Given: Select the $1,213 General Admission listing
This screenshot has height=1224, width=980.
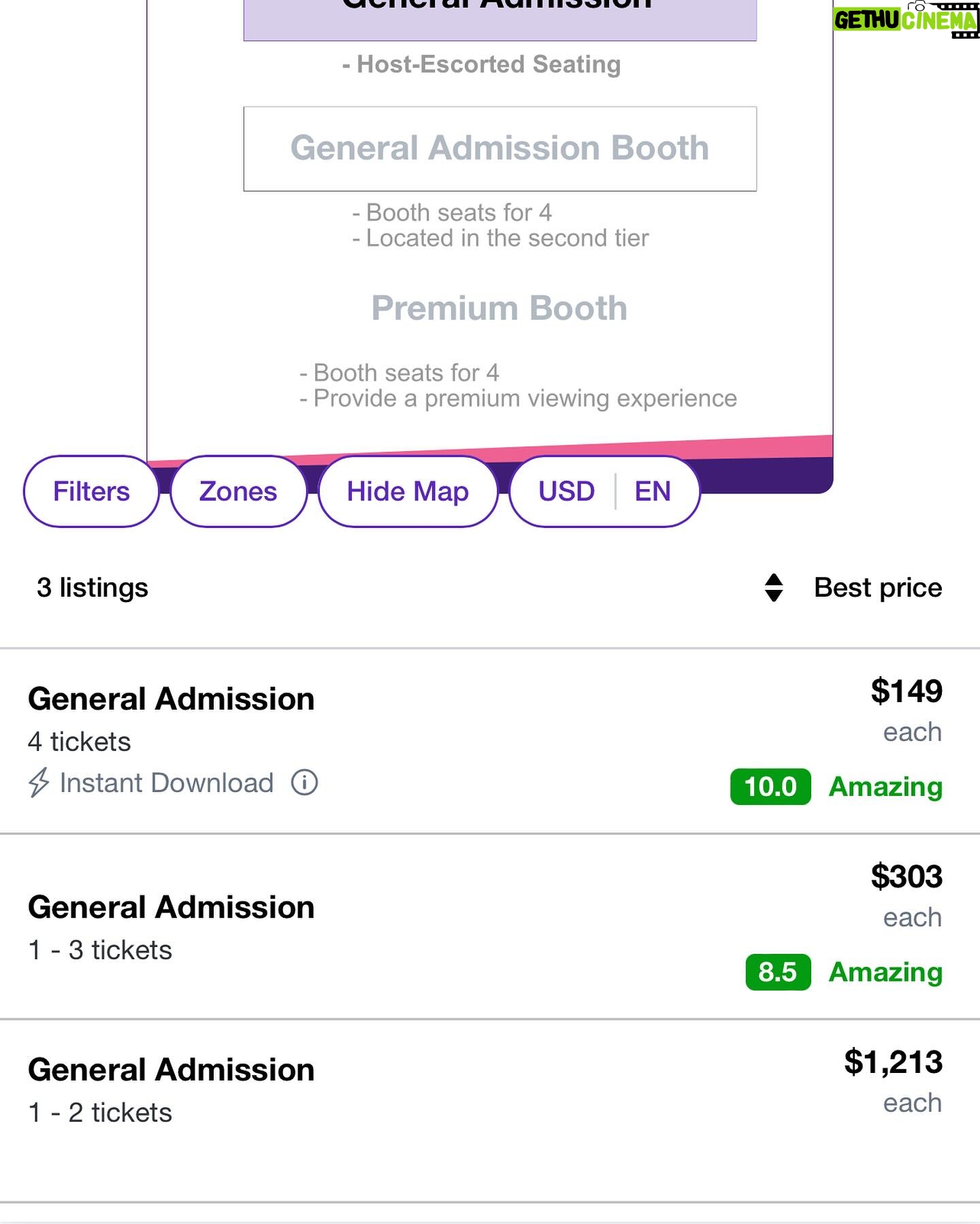Looking at the screenshot, I should (490, 1111).
